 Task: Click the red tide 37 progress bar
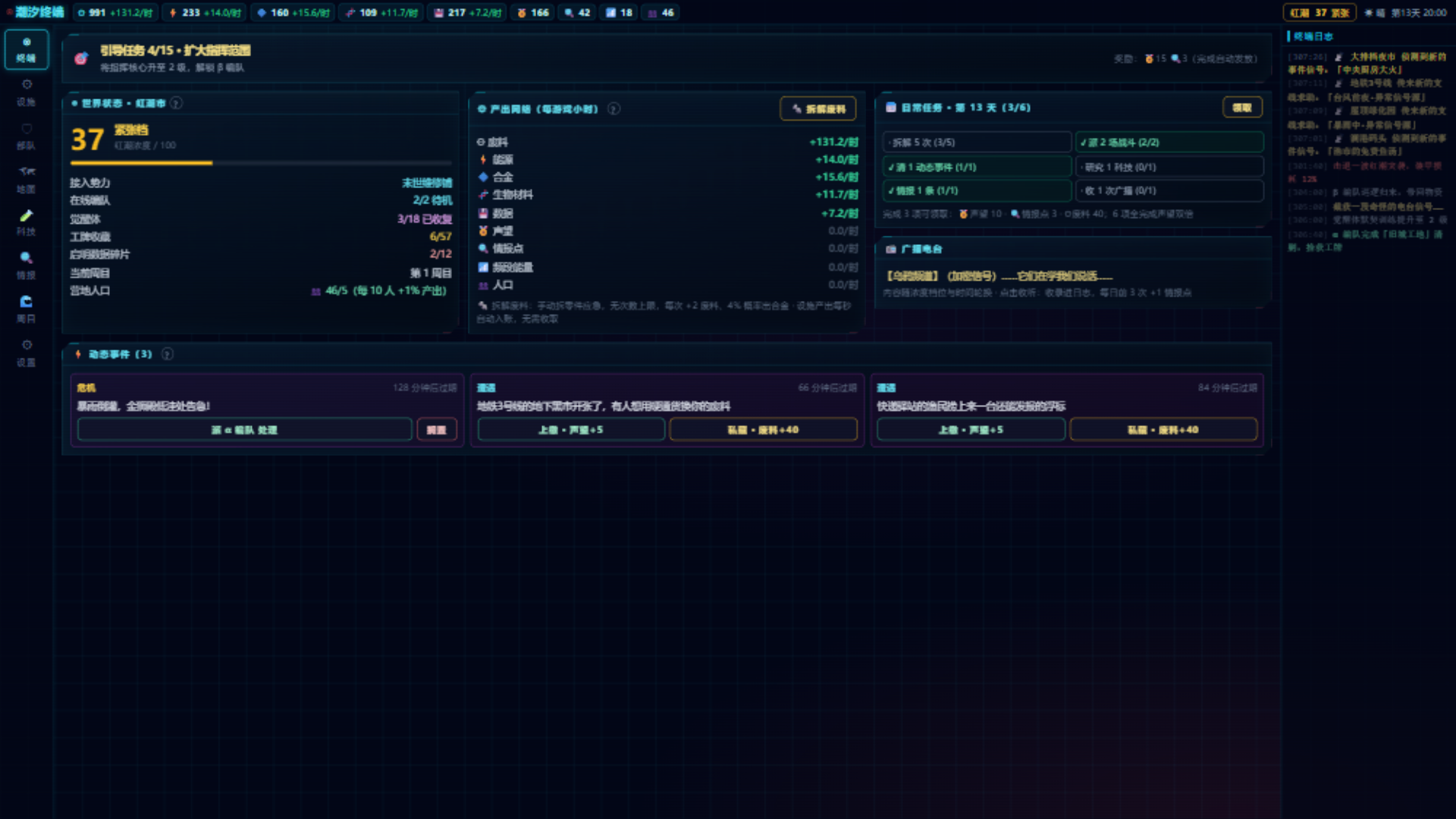[x=261, y=163]
